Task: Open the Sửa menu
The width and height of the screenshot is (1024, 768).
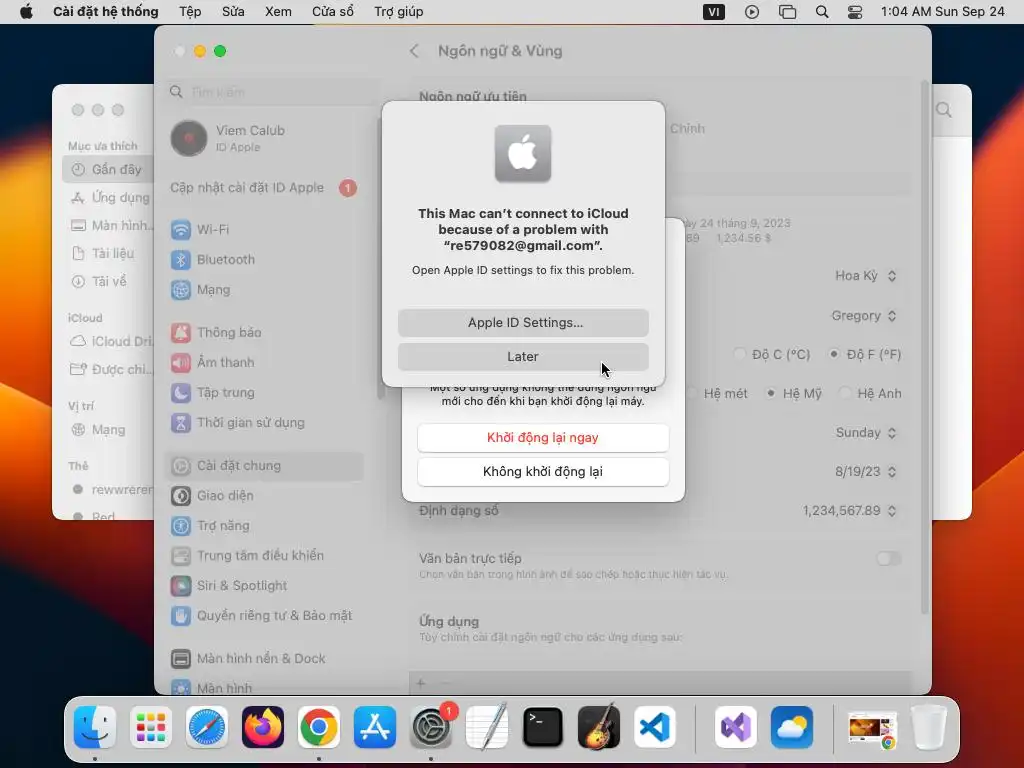Action: tap(232, 12)
